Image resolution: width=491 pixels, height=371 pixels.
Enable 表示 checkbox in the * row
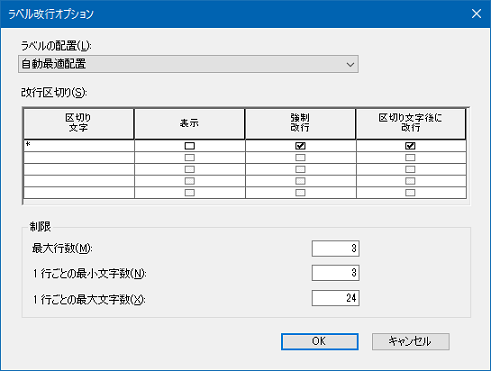190,146
